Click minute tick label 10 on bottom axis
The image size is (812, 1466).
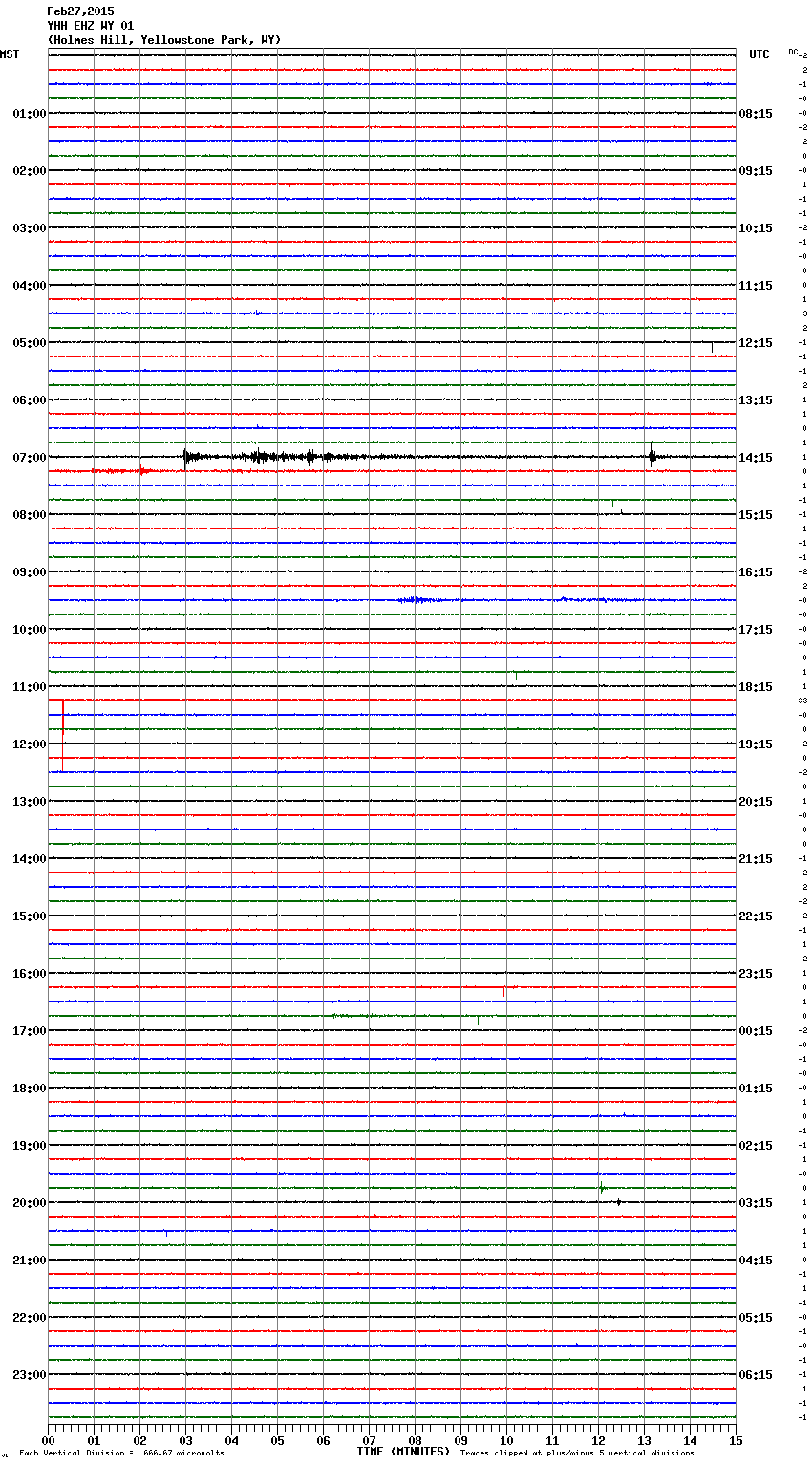click(x=506, y=1440)
